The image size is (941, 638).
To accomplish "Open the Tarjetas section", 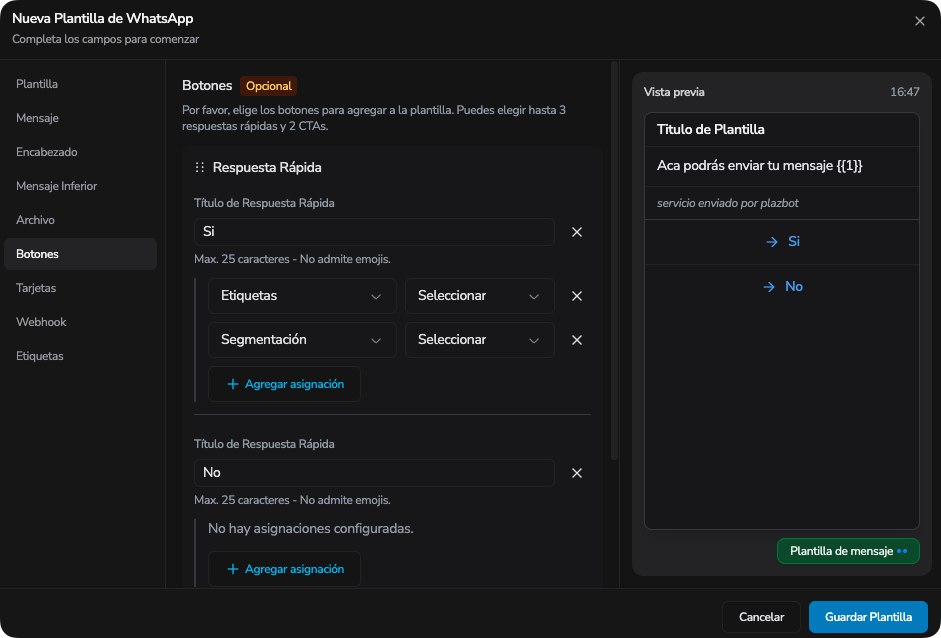I will (x=80, y=288).
